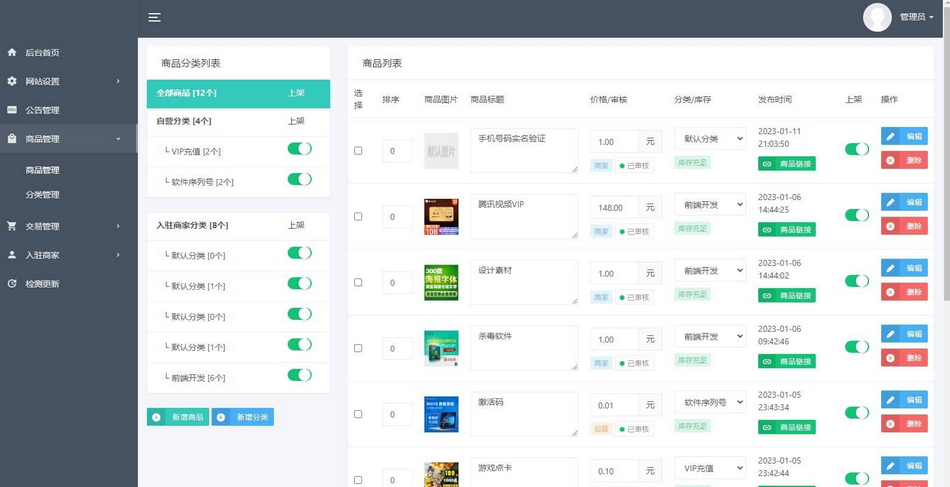Screen dimensions: 950x487
Task: Click pencil icon in 设计素材 row
Action: [890, 268]
